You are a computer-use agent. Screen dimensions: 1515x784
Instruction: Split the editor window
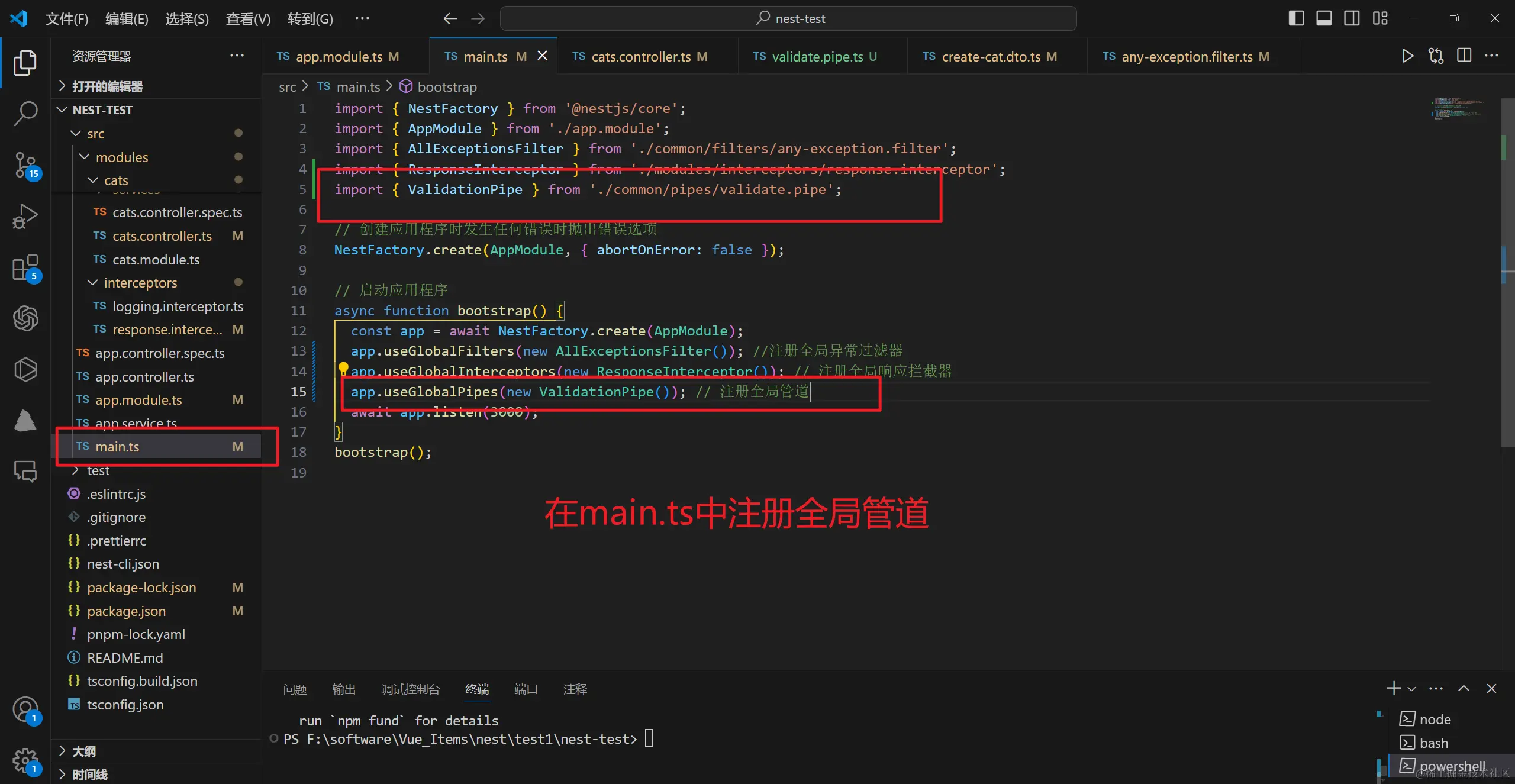tap(1464, 56)
